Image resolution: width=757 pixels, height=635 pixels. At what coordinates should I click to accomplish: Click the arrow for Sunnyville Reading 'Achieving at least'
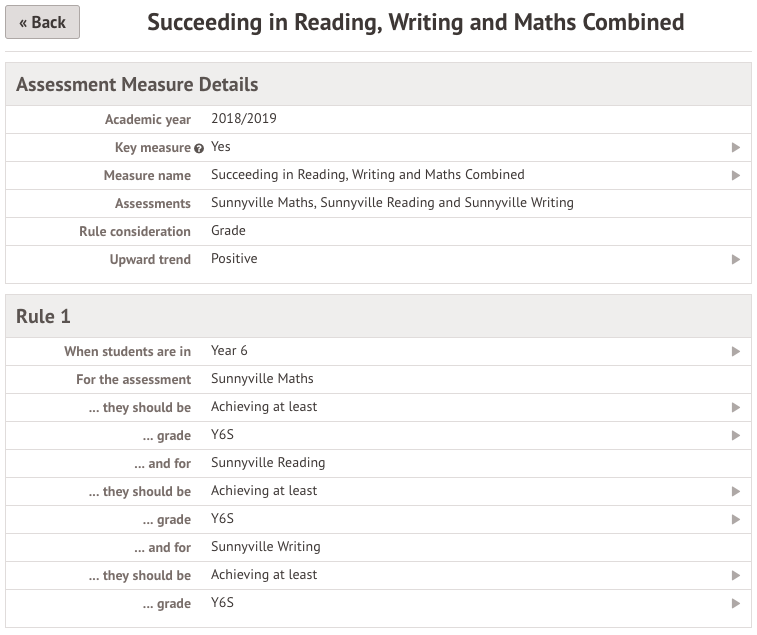point(735,491)
